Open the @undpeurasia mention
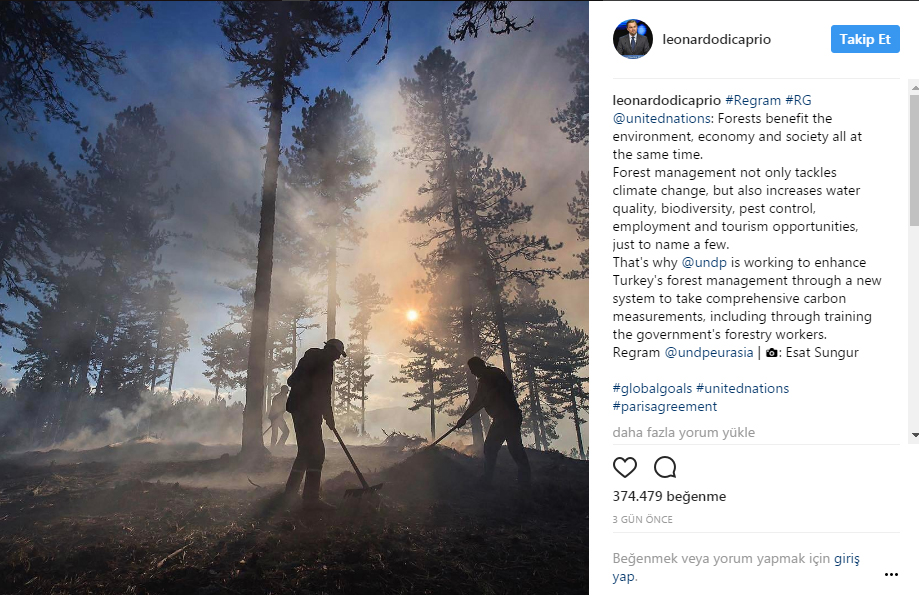 [709, 352]
